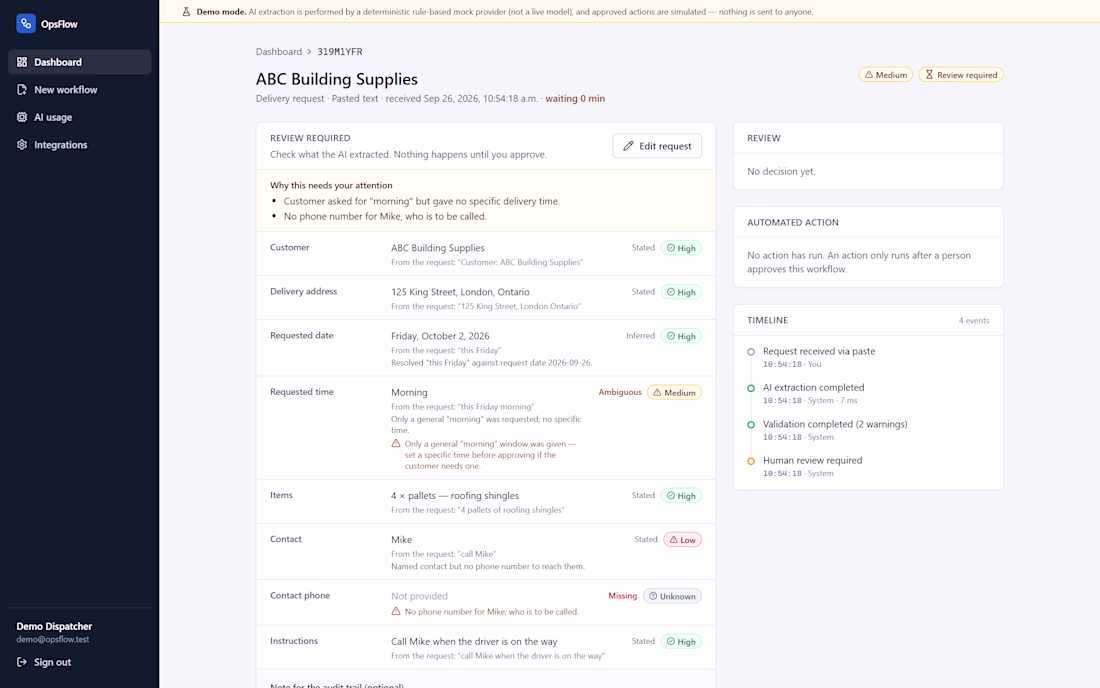The width and height of the screenshot is (1100, 688).
Task: Click the 4 events count in Timeline
Action: (974, 321)
